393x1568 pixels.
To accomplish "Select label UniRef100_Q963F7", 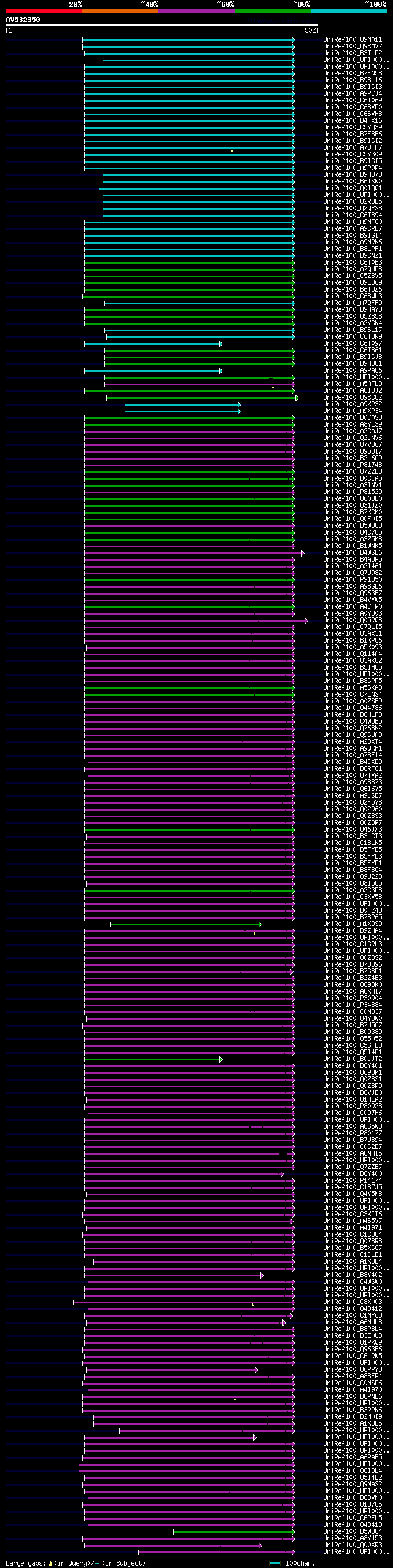I will 352,593.
